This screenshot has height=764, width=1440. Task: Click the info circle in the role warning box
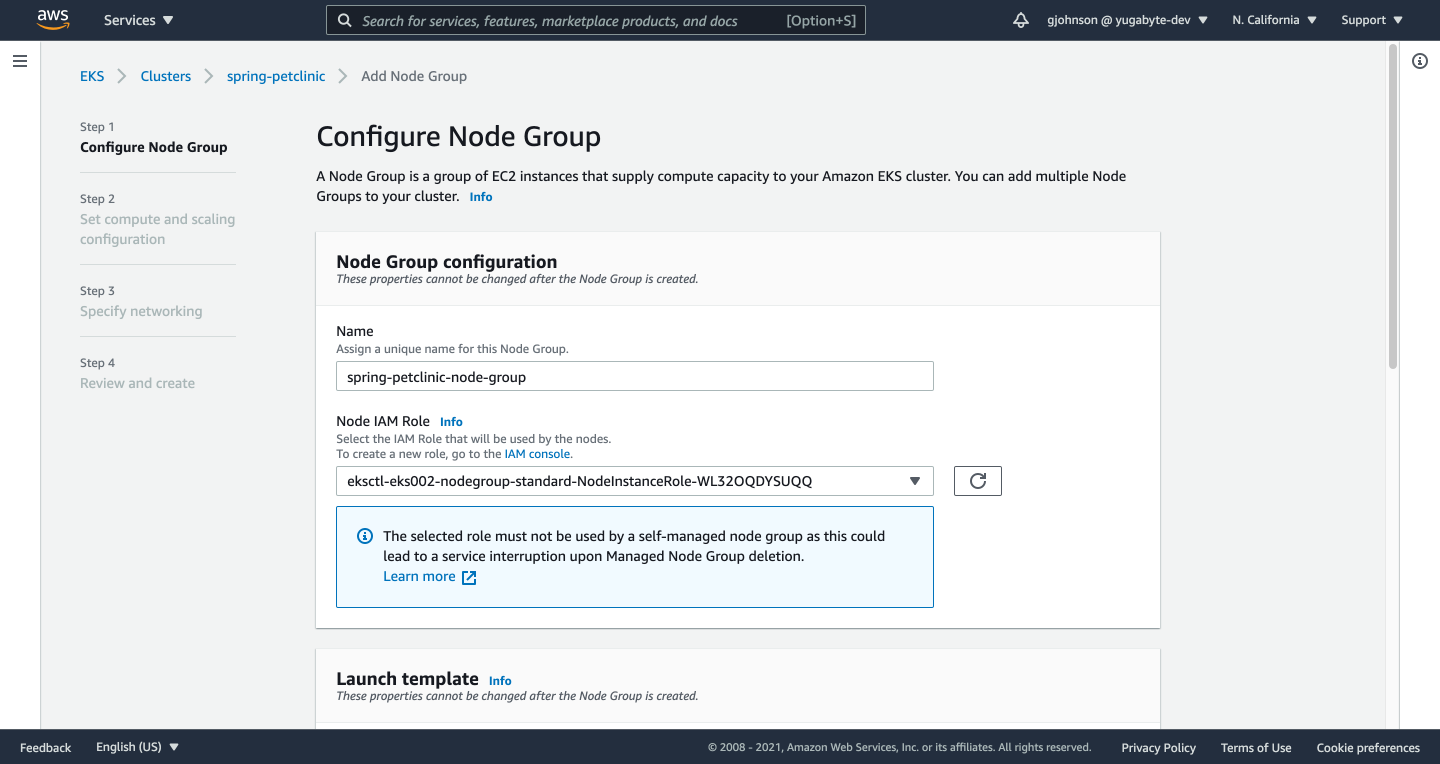click(364, 536)
